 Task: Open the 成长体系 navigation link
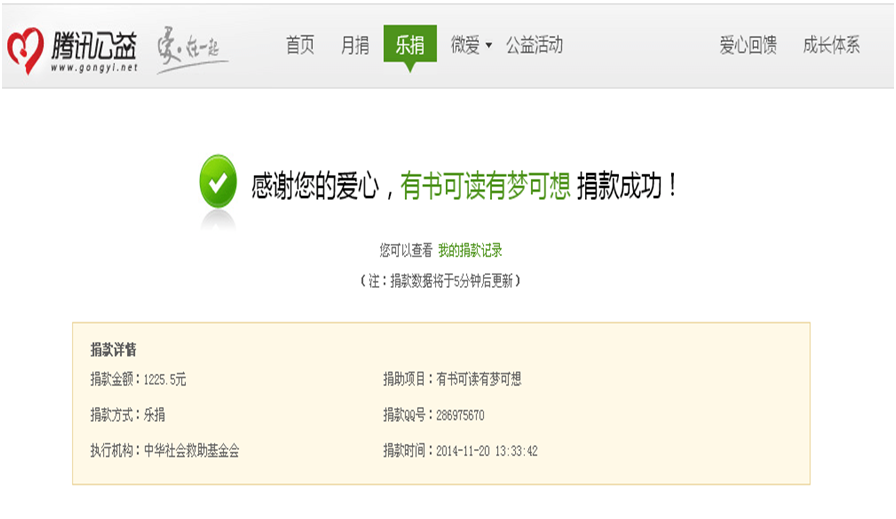831,46
